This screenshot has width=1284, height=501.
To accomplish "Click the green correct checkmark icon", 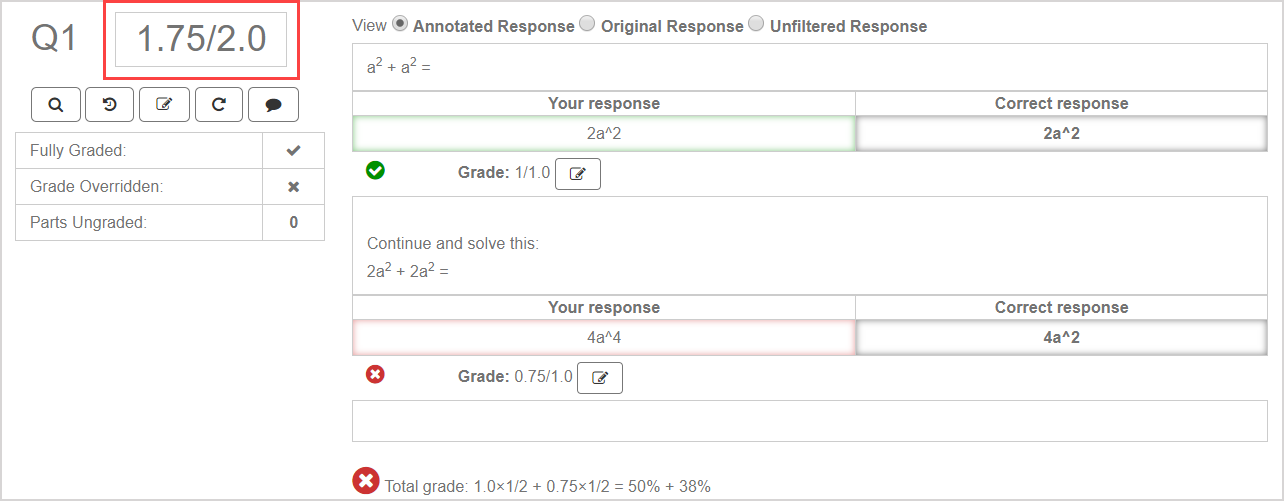I will click(376, 171).
